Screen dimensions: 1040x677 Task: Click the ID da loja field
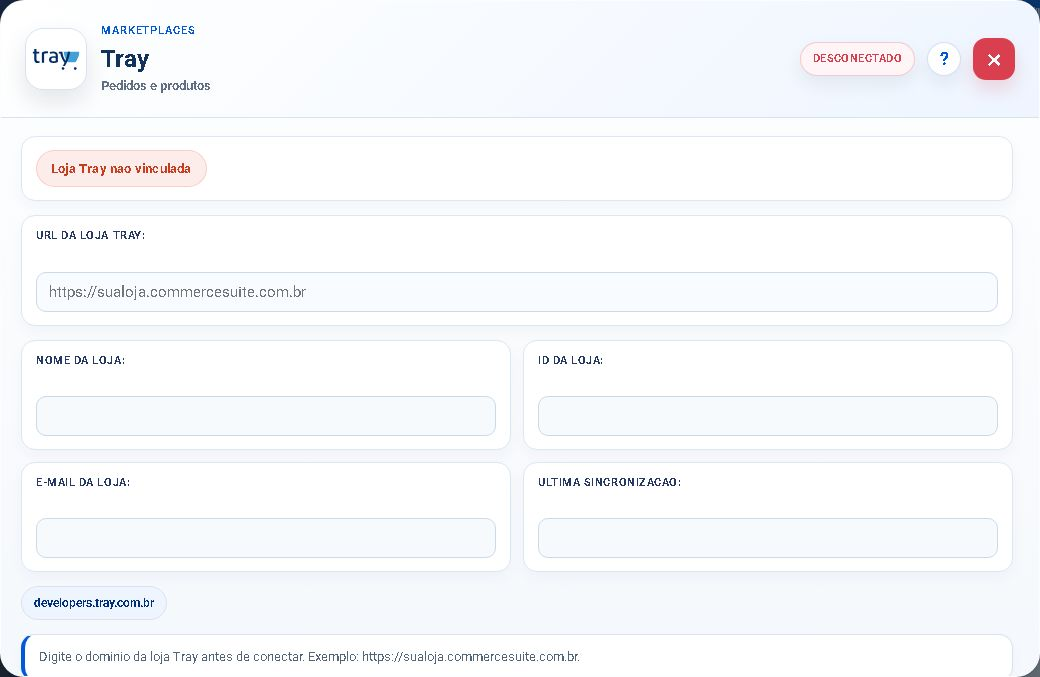click(767, 416)
